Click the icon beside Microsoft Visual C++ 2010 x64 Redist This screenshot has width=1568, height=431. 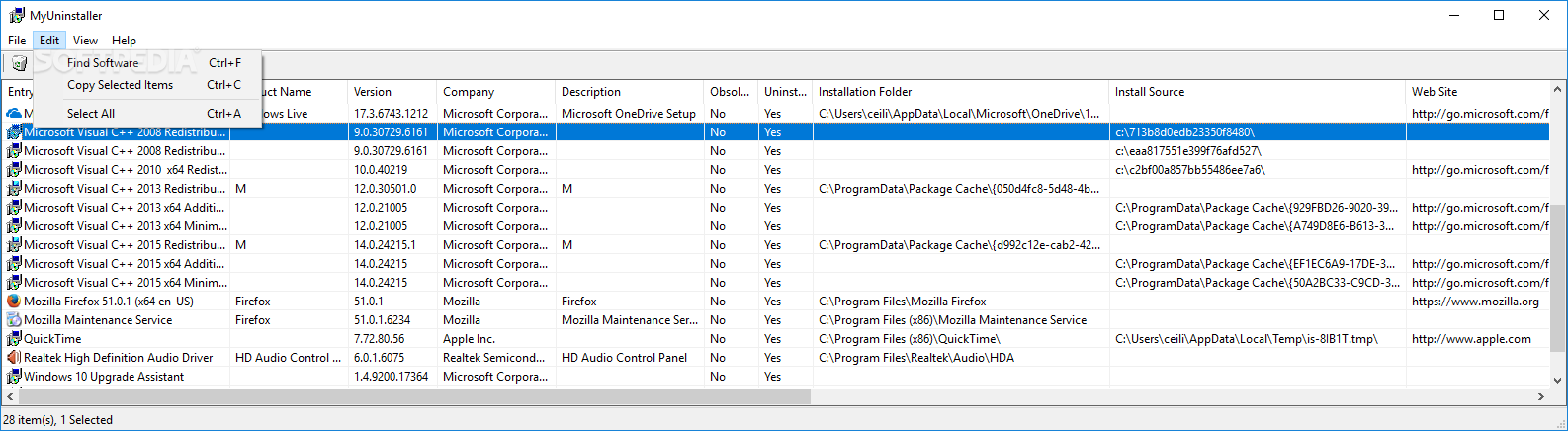pyautogui.click(x=14, y=170)
